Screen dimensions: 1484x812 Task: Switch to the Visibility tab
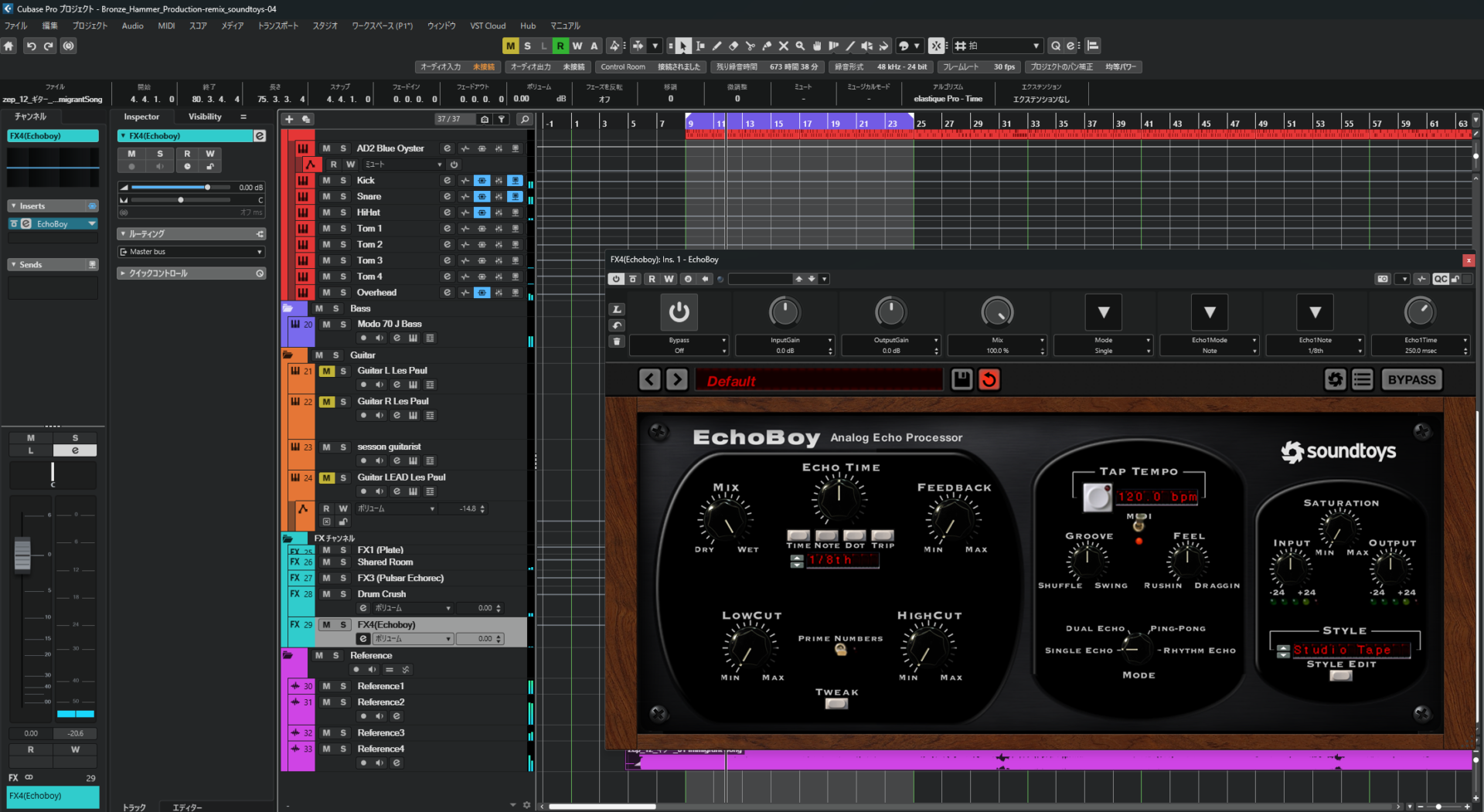tap(205, 117)
